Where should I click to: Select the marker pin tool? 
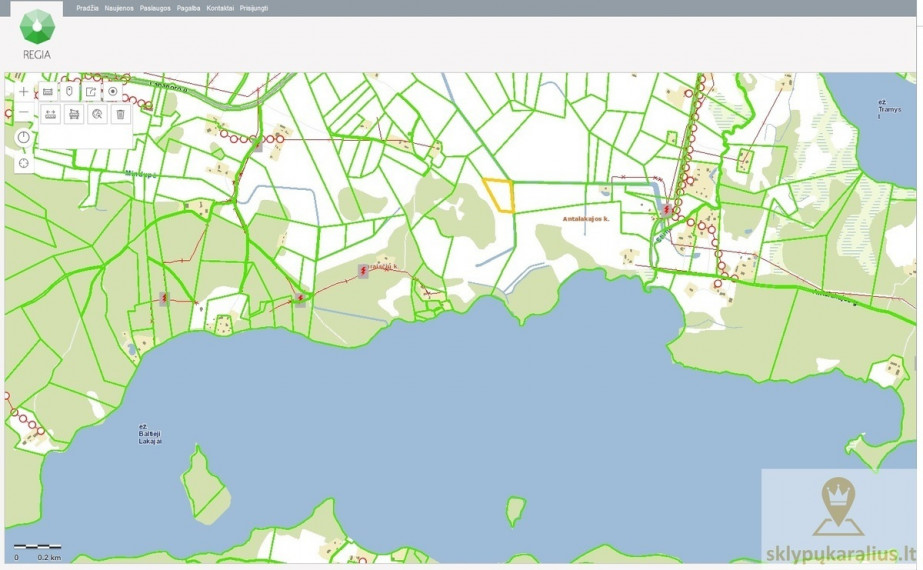(69, 92)
